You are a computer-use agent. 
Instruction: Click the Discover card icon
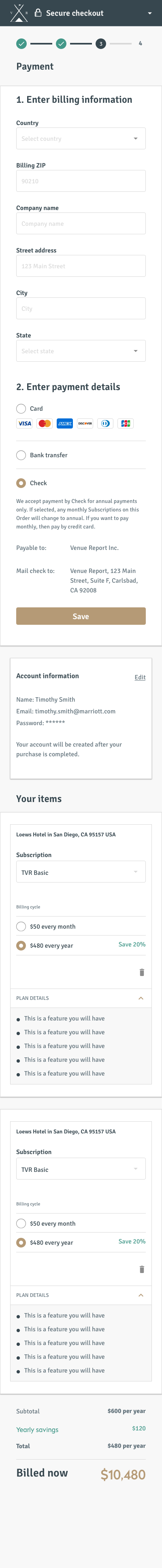[x=85, y=423]
